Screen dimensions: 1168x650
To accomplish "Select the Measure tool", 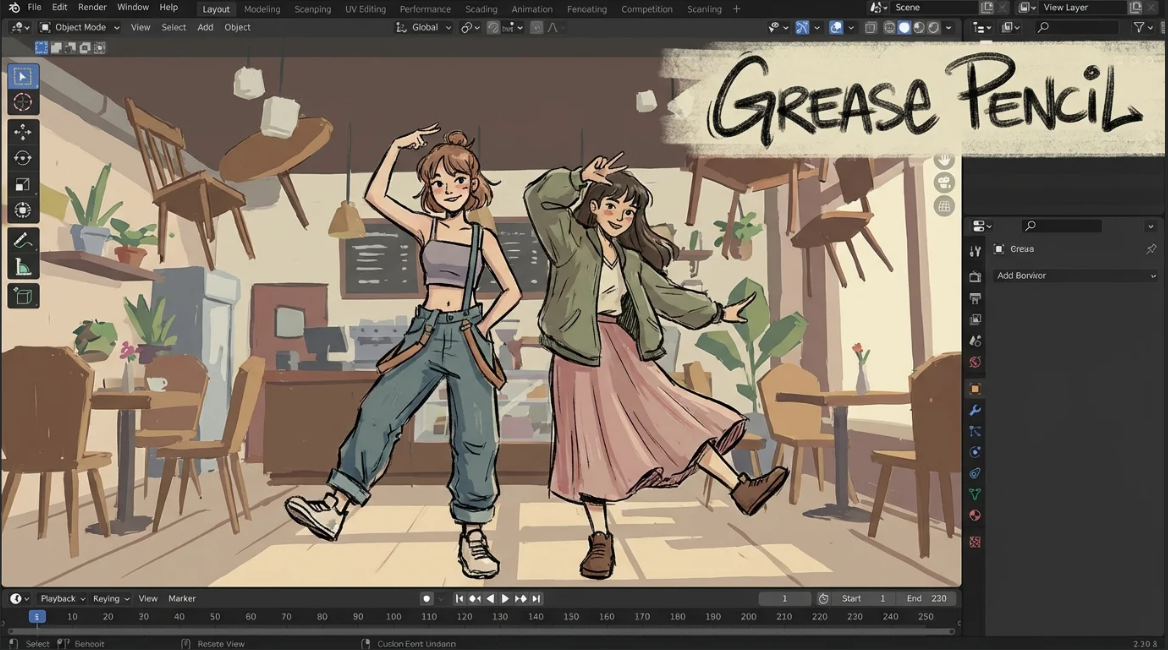I will 22,267.
